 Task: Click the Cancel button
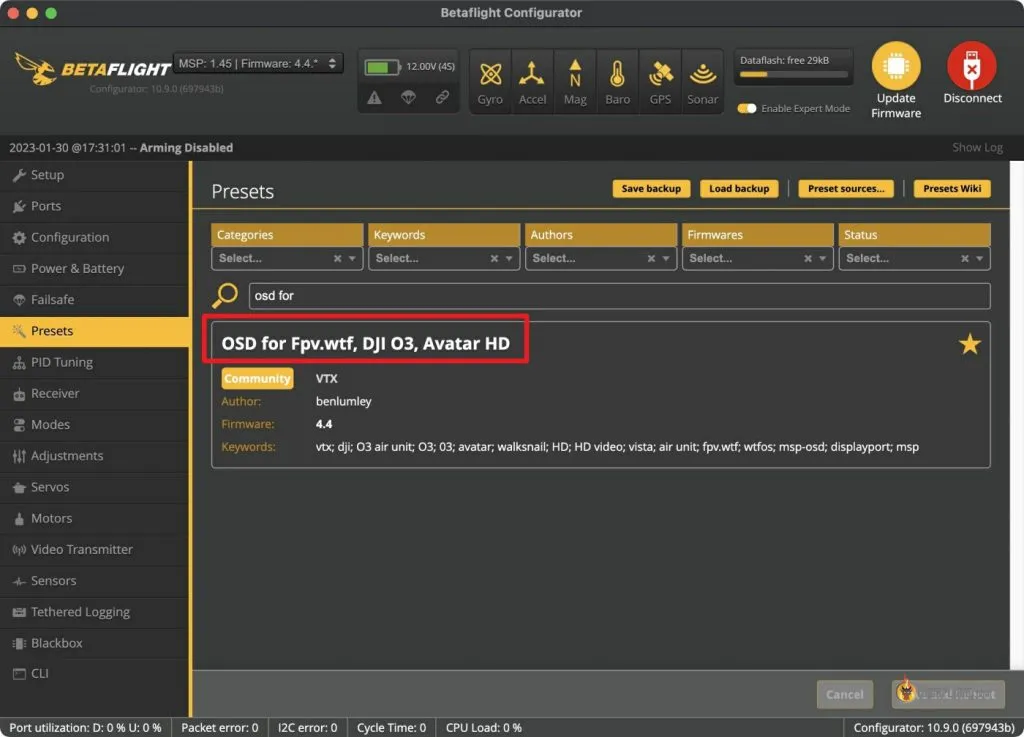point(844,695)
